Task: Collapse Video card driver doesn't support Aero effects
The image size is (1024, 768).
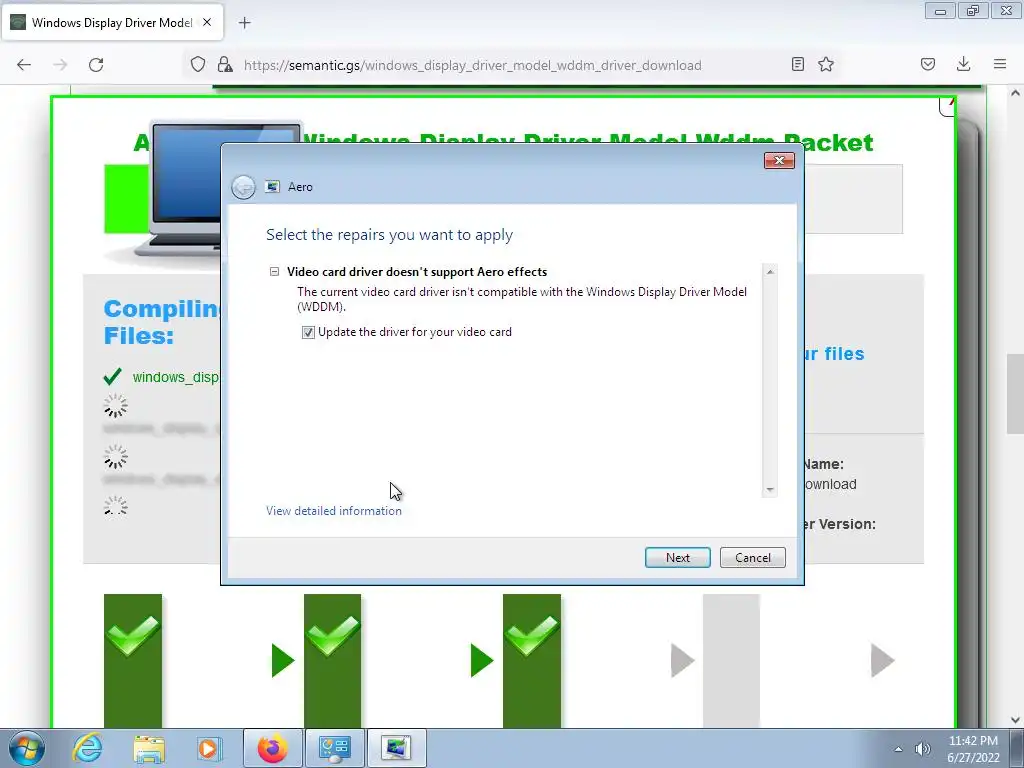Action: click(274, 272)
